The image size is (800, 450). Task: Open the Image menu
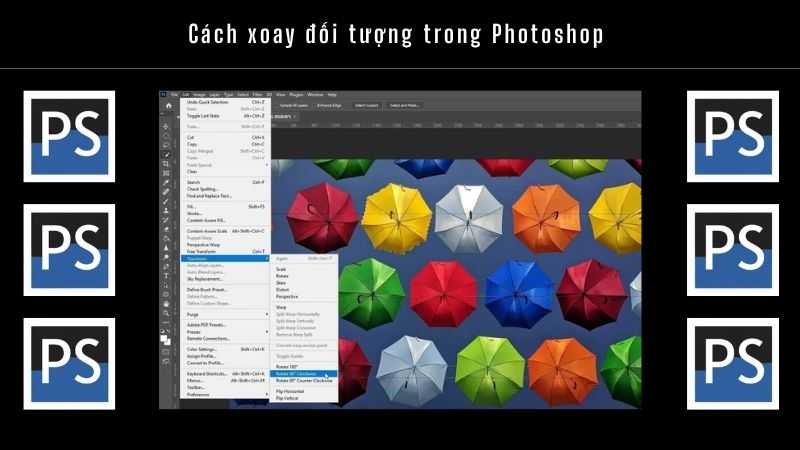point(199,95)
